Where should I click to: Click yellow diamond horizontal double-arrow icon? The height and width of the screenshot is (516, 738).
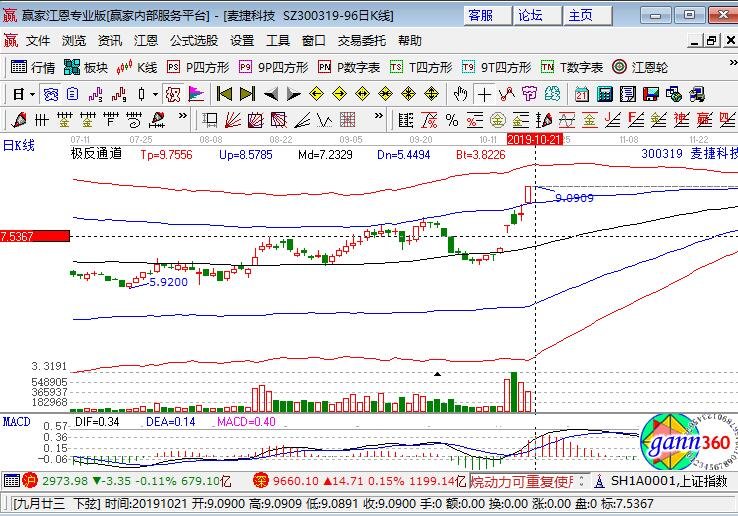pyautogui.click(x=362, y=95)
